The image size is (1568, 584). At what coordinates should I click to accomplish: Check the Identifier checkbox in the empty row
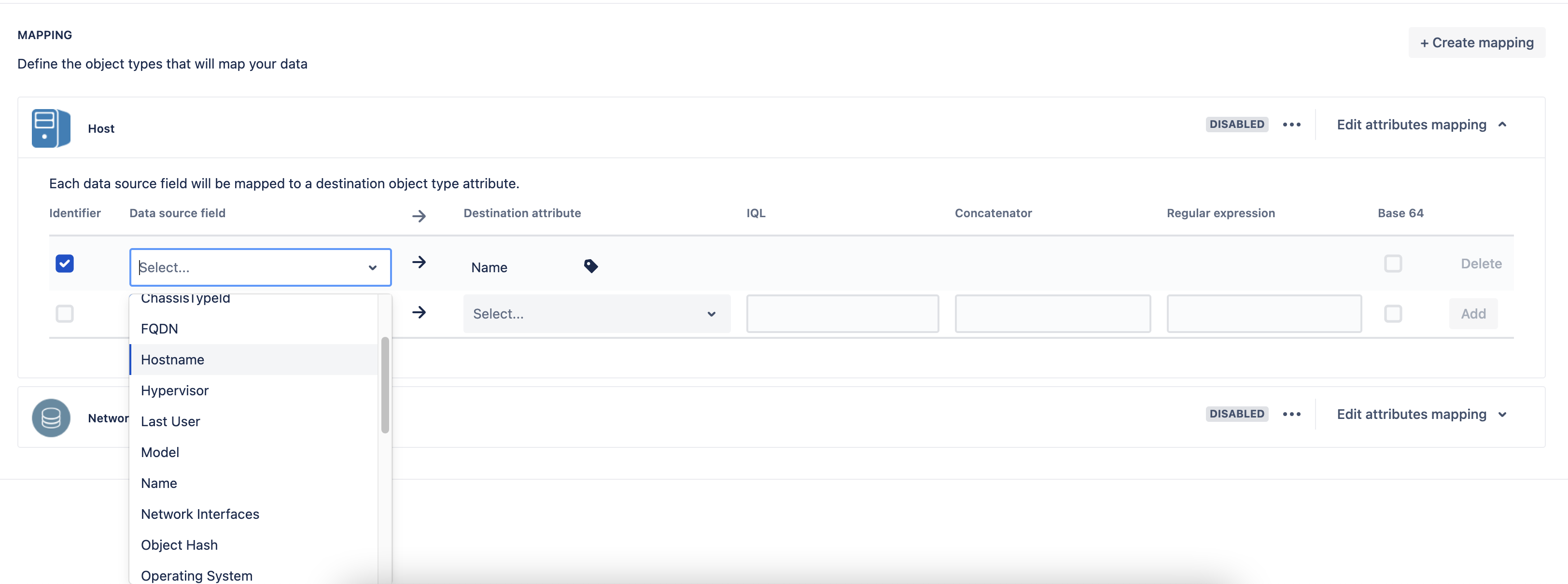click(65, 314)
